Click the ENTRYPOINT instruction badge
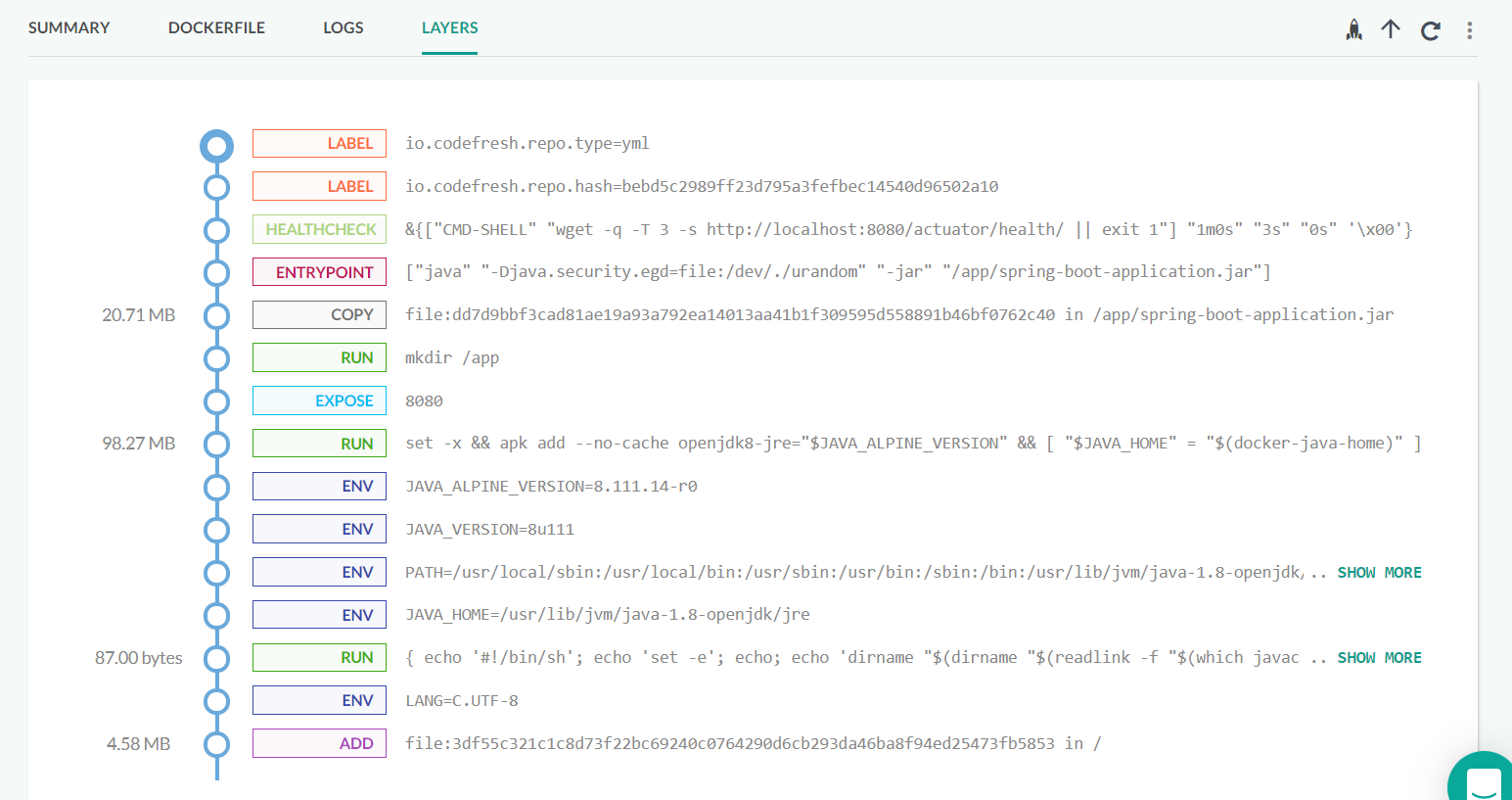1512x800 pixels. tap(319, 272)
